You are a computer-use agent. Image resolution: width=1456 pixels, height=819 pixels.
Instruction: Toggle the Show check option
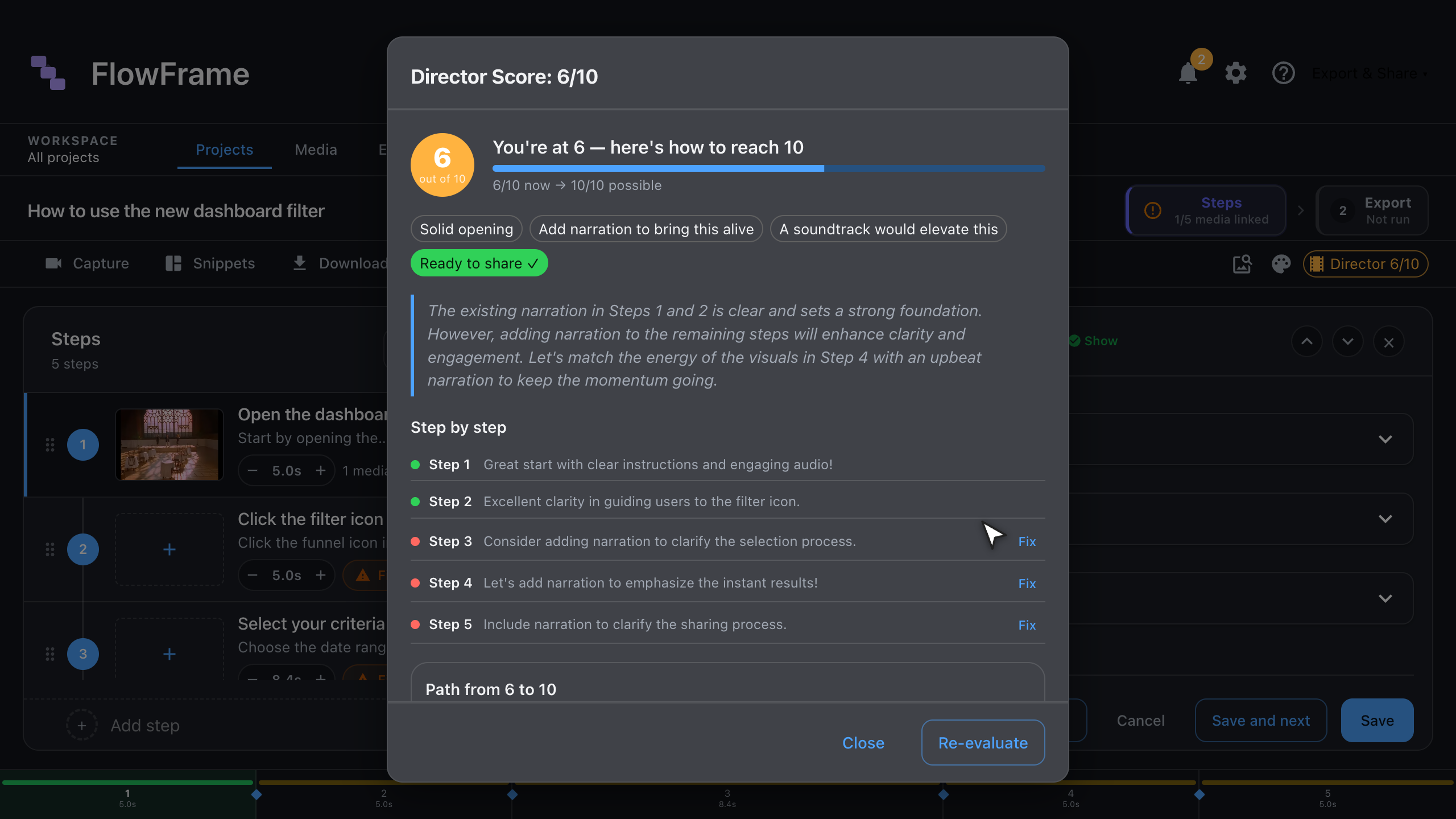[1093, 341]
